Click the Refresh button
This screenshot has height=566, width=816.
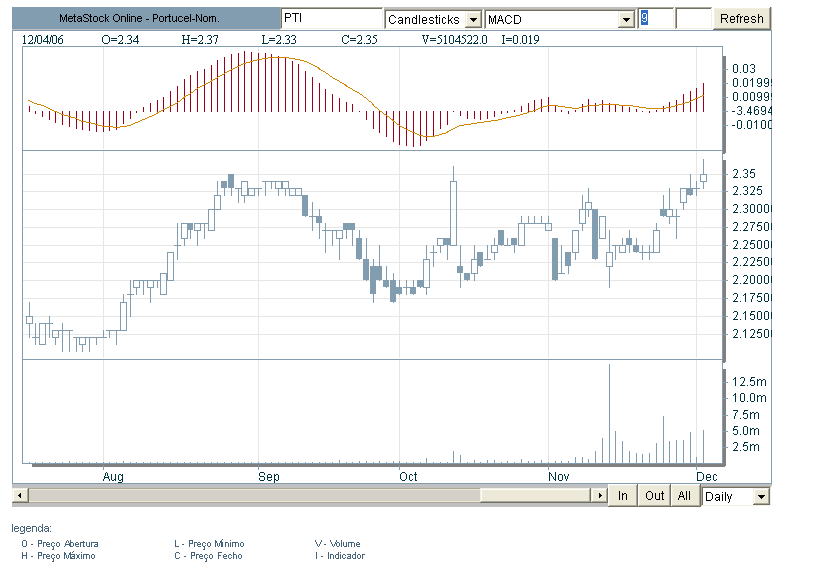coord(741,18)
